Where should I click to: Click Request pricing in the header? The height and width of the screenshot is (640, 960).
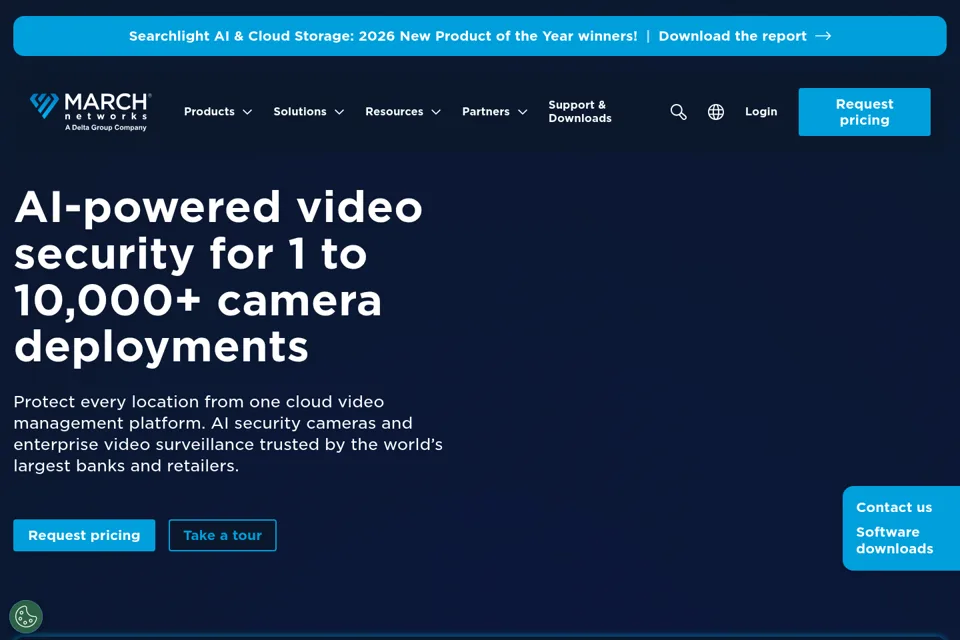coord(864,112)
